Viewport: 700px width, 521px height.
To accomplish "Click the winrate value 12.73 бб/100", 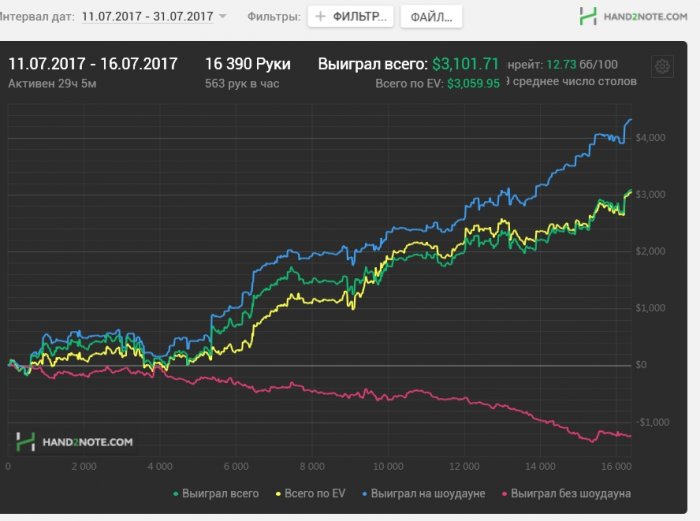I will coord(582,64).
